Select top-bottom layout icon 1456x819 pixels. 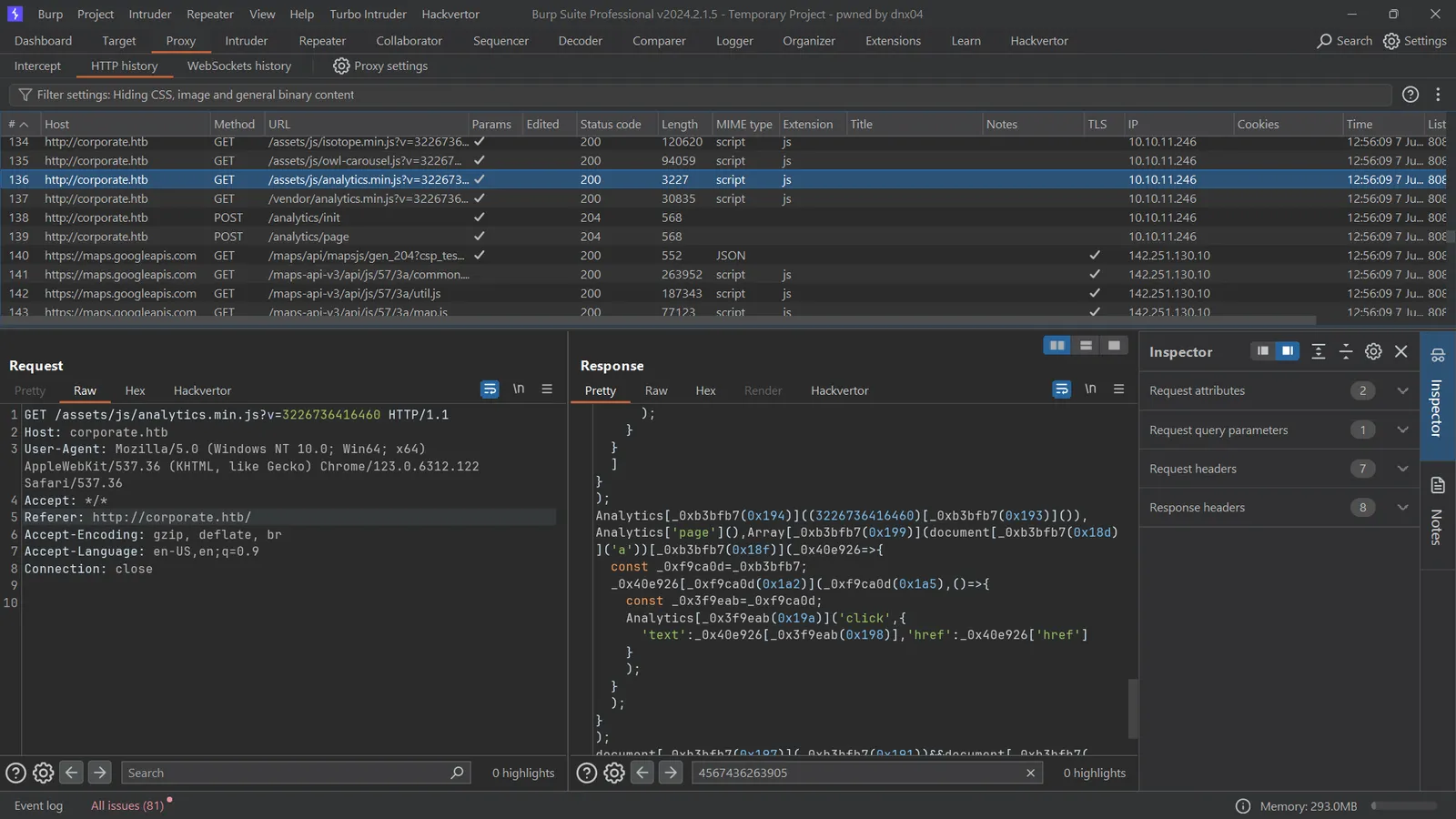pyautogui.click(x=1086, y=346)
